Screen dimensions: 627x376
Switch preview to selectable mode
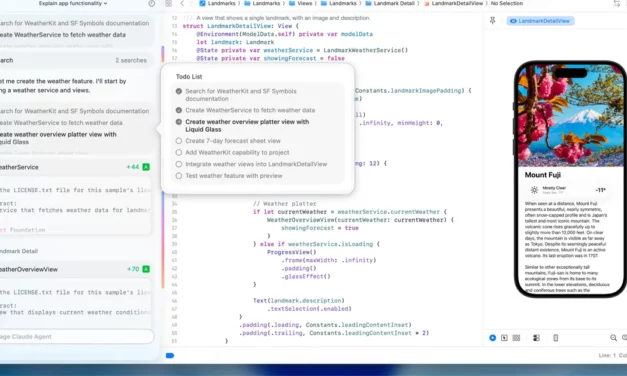pos(504,338)
